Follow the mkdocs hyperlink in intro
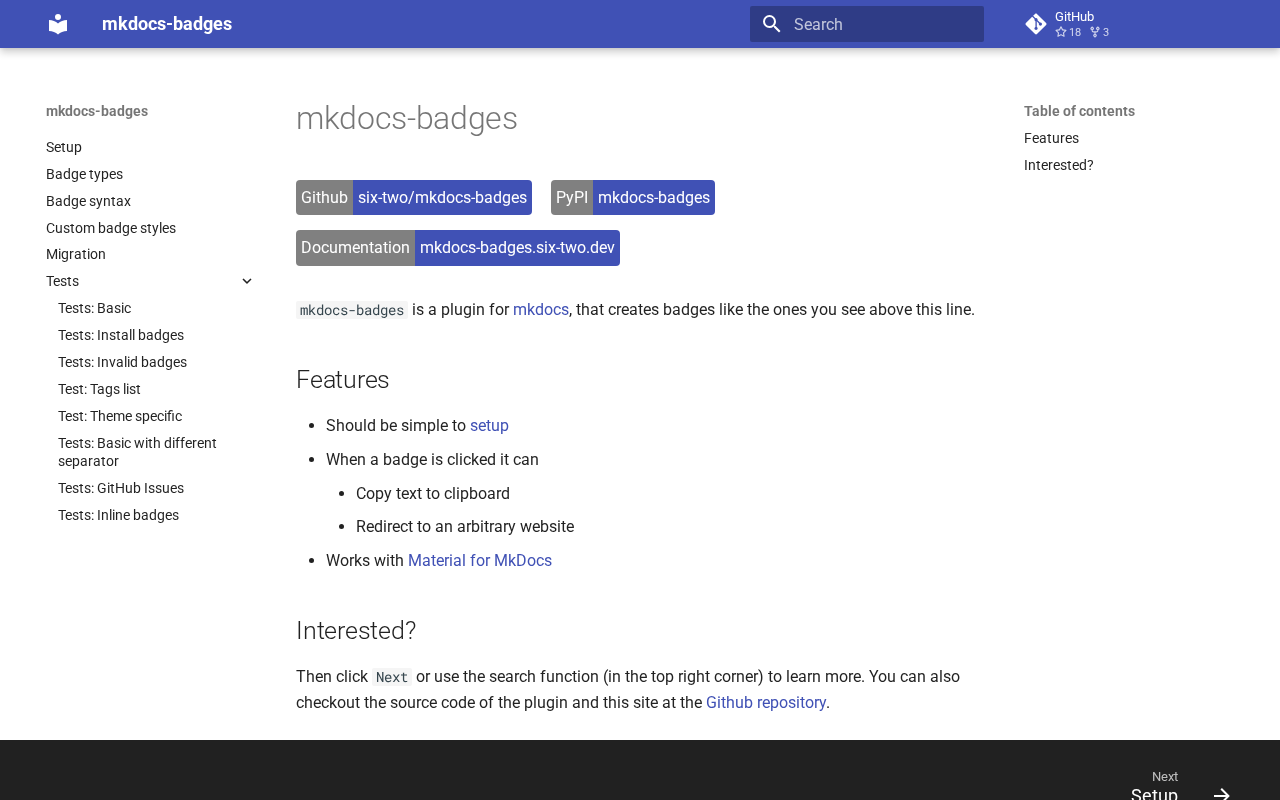This screenshot has height=800, width=1280. click(x=540, y=310)
